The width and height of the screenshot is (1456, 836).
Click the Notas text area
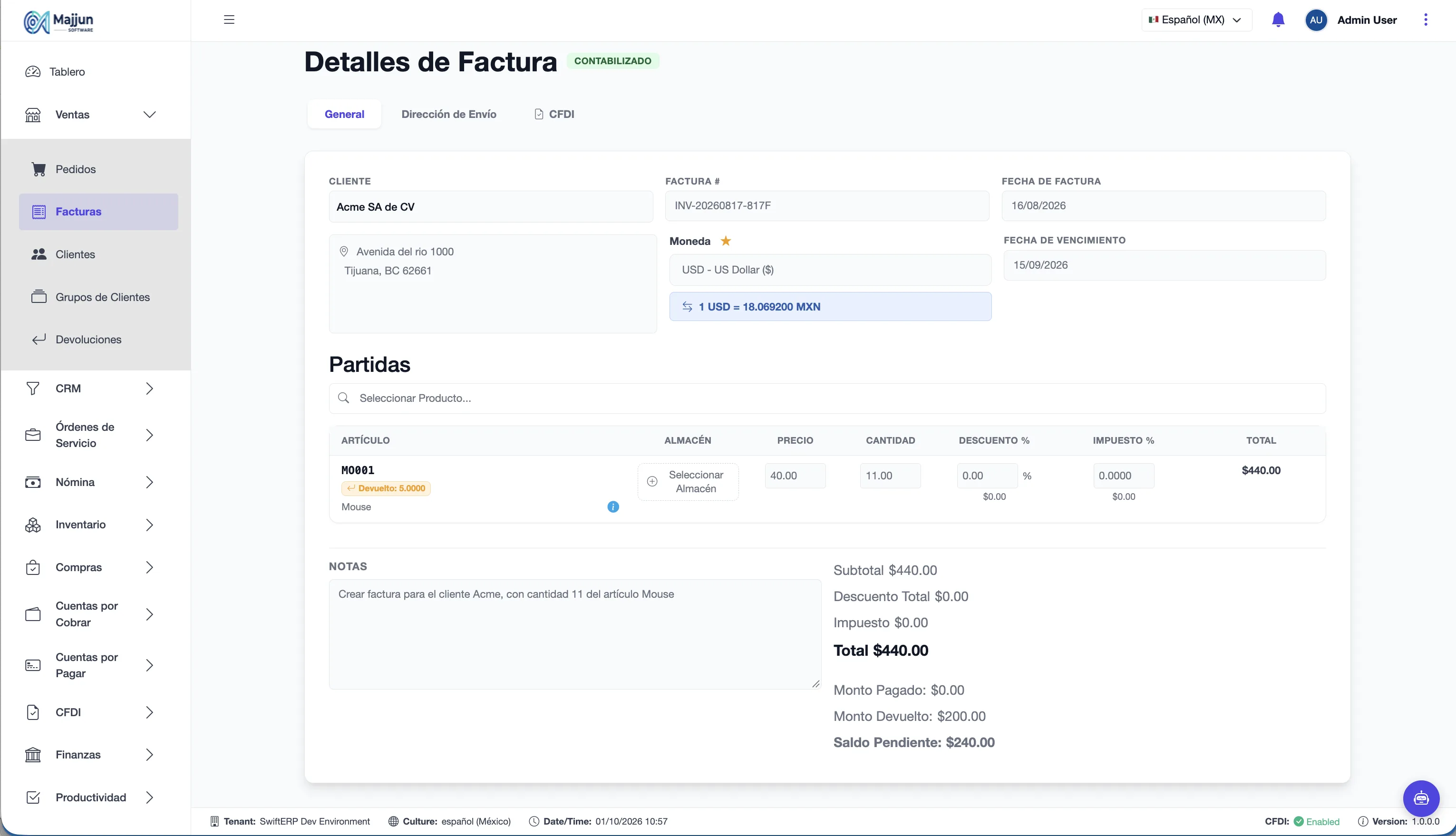tap(575, 634)
